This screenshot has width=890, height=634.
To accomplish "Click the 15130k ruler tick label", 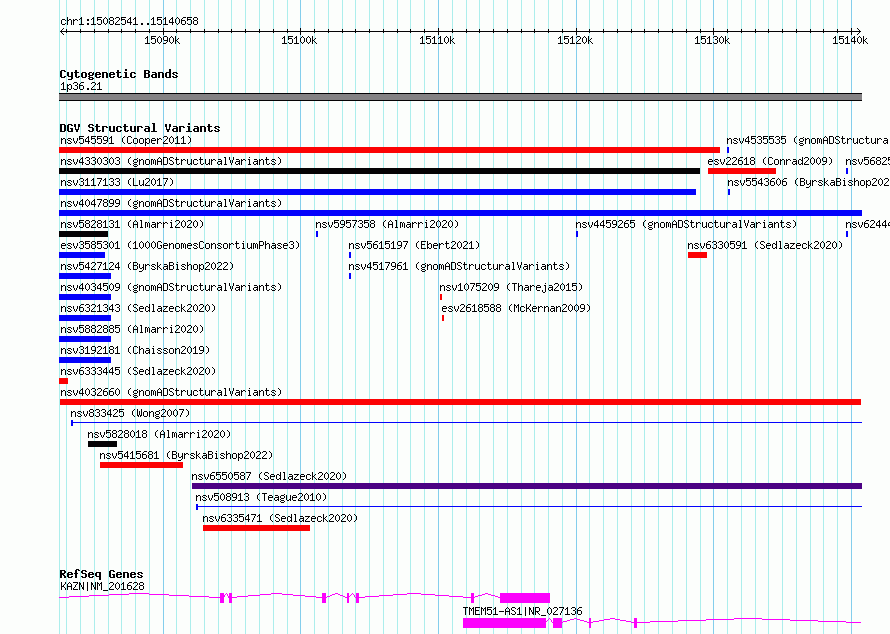I will pos(712,40).
